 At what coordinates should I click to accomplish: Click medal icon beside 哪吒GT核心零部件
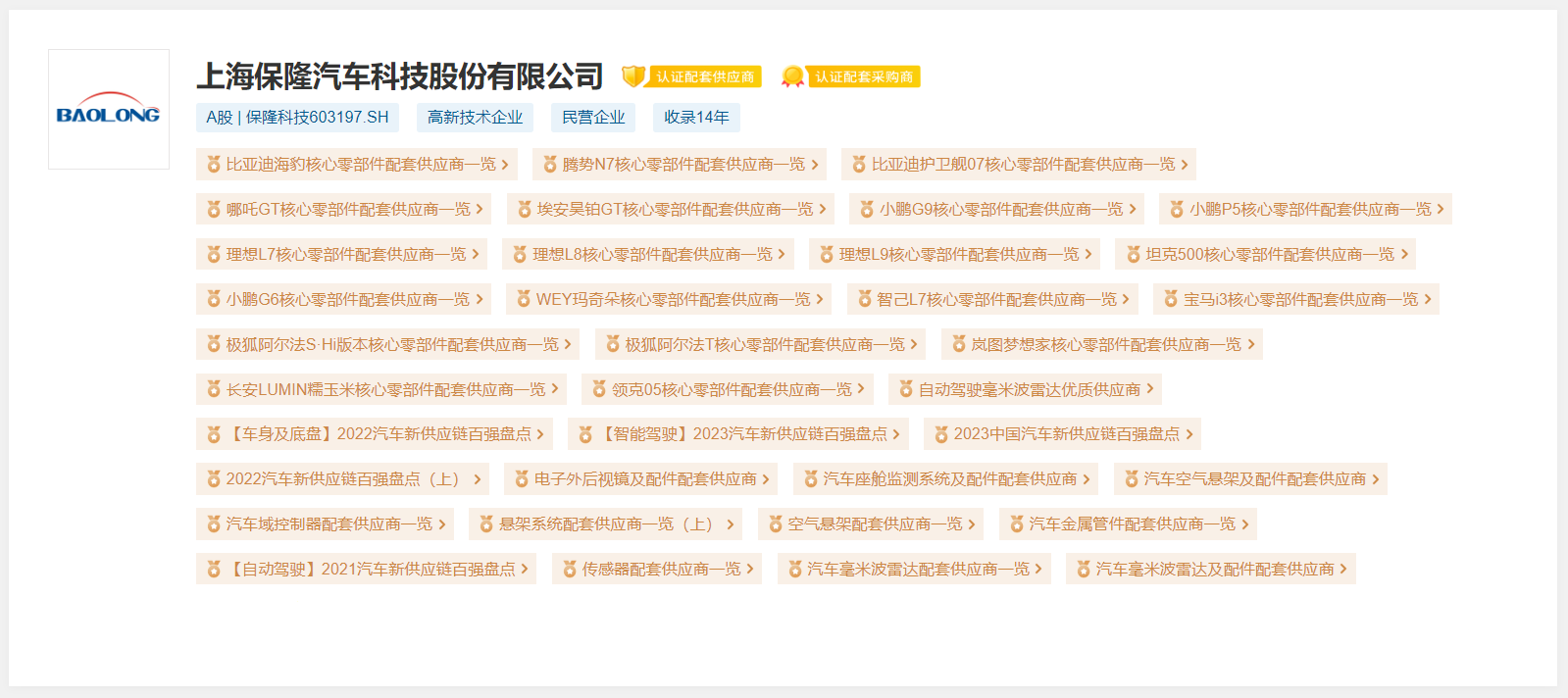[x=214, y=209]
